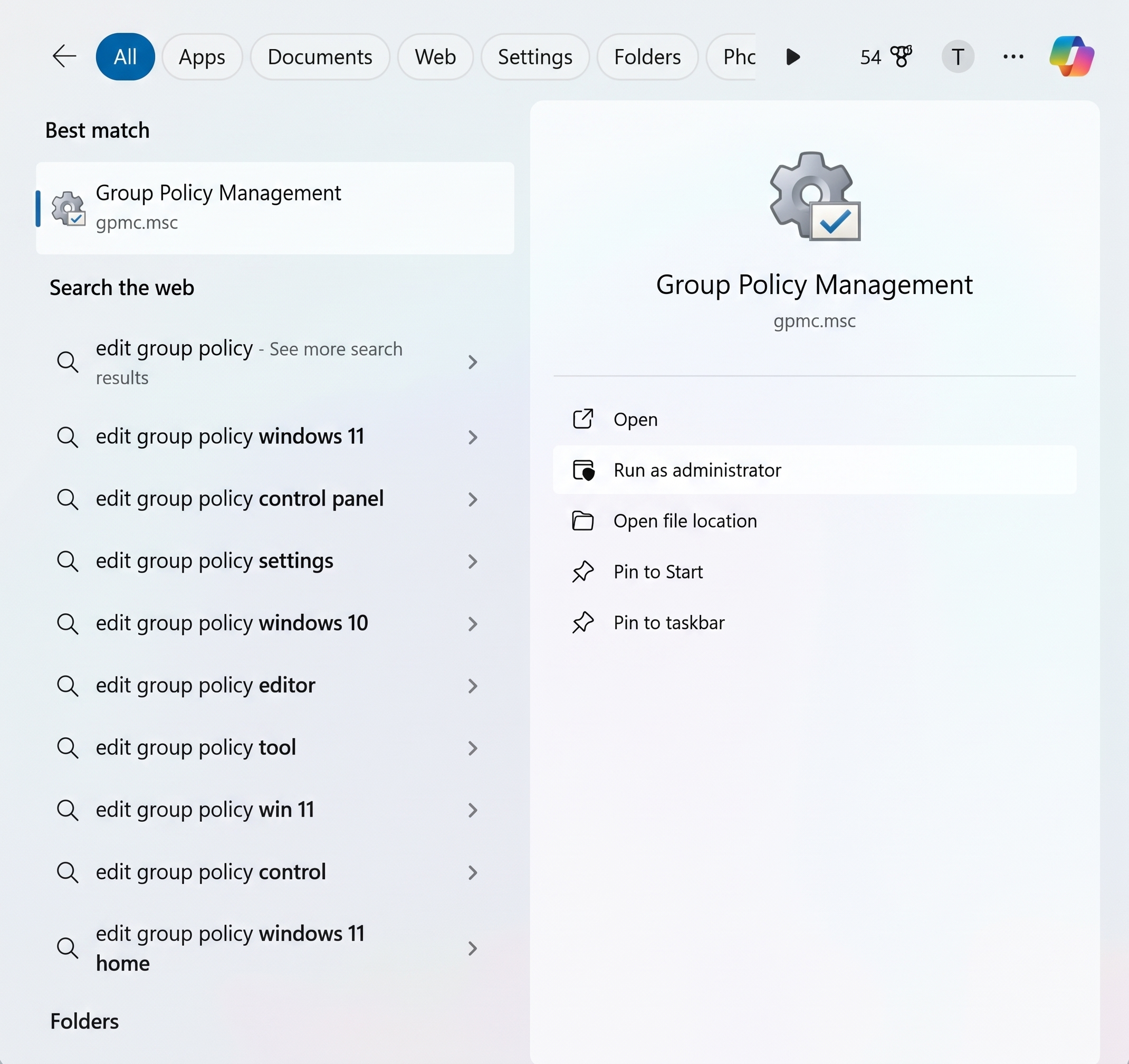
Task: Choose Pin to Start
Action: pos(815,572)
